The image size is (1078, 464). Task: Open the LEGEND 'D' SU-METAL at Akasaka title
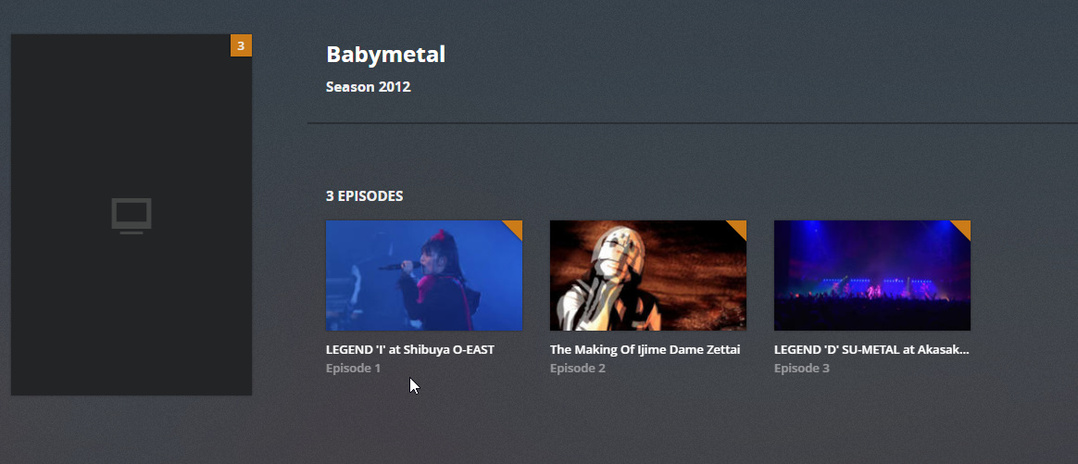pyautogui.click(x=872, y=350)
